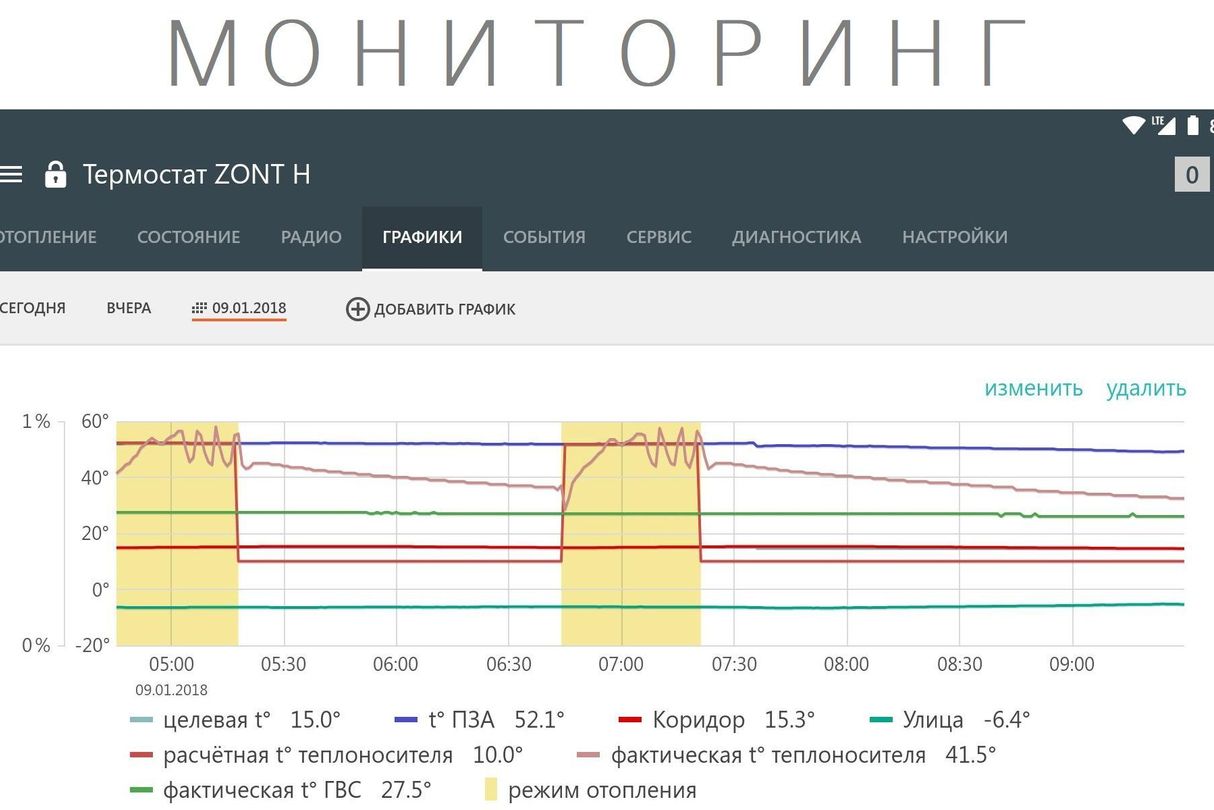The width and height of the screenshot is (1214, 810).
Task: Click the Коридор 15.3° legend text
Action: [733, 720]
